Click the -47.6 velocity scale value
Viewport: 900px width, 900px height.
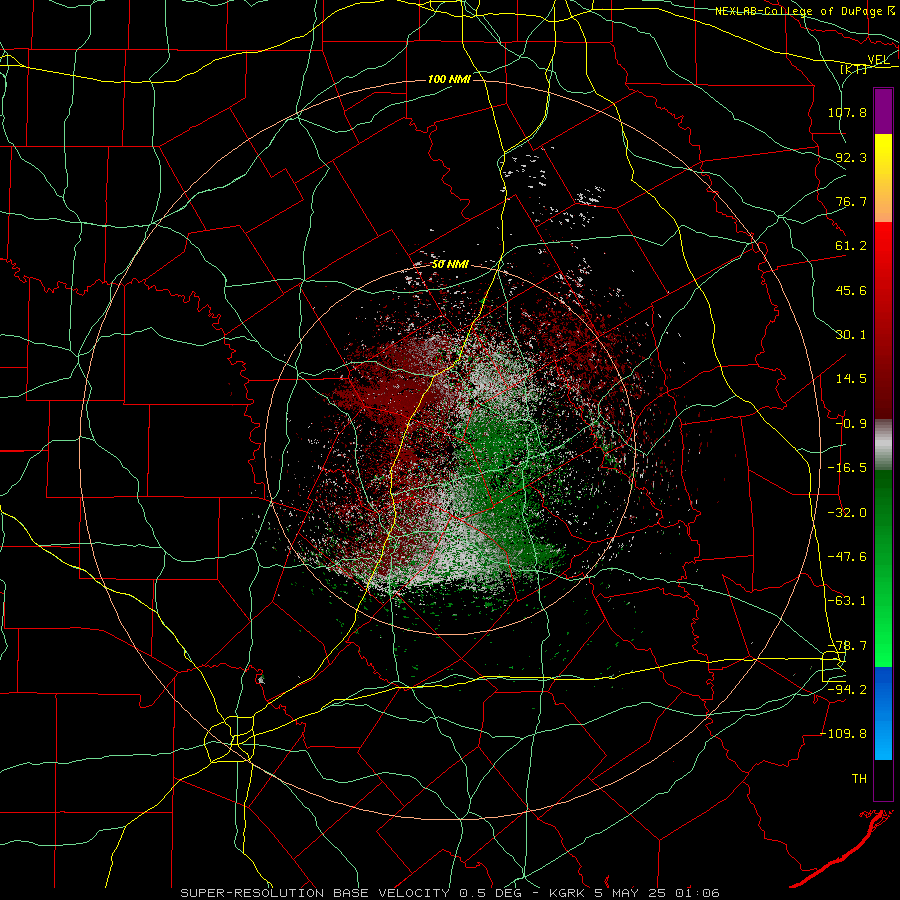[847, 557]
